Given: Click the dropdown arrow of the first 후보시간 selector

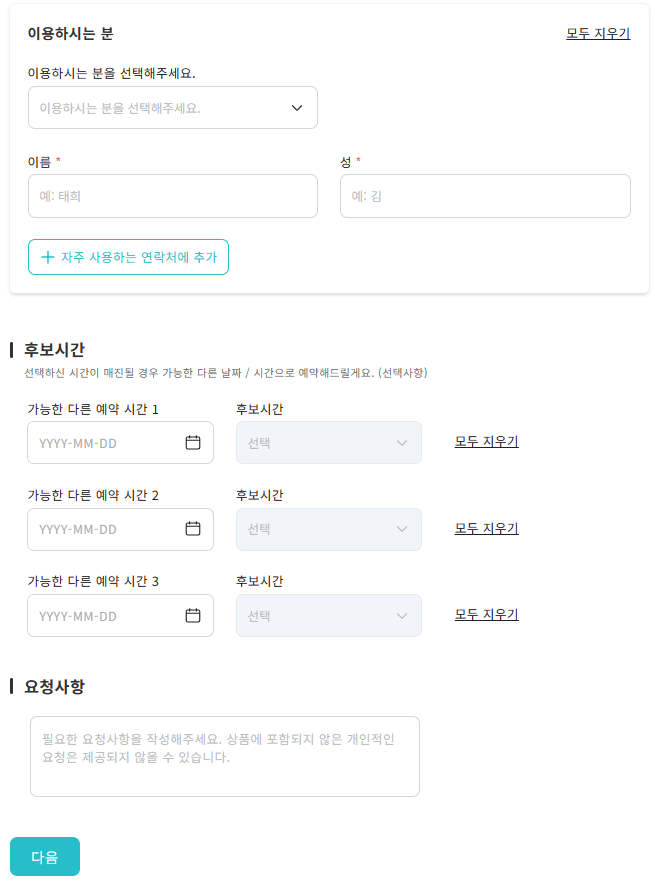Looking at the screenshot, I should point(401,442).
